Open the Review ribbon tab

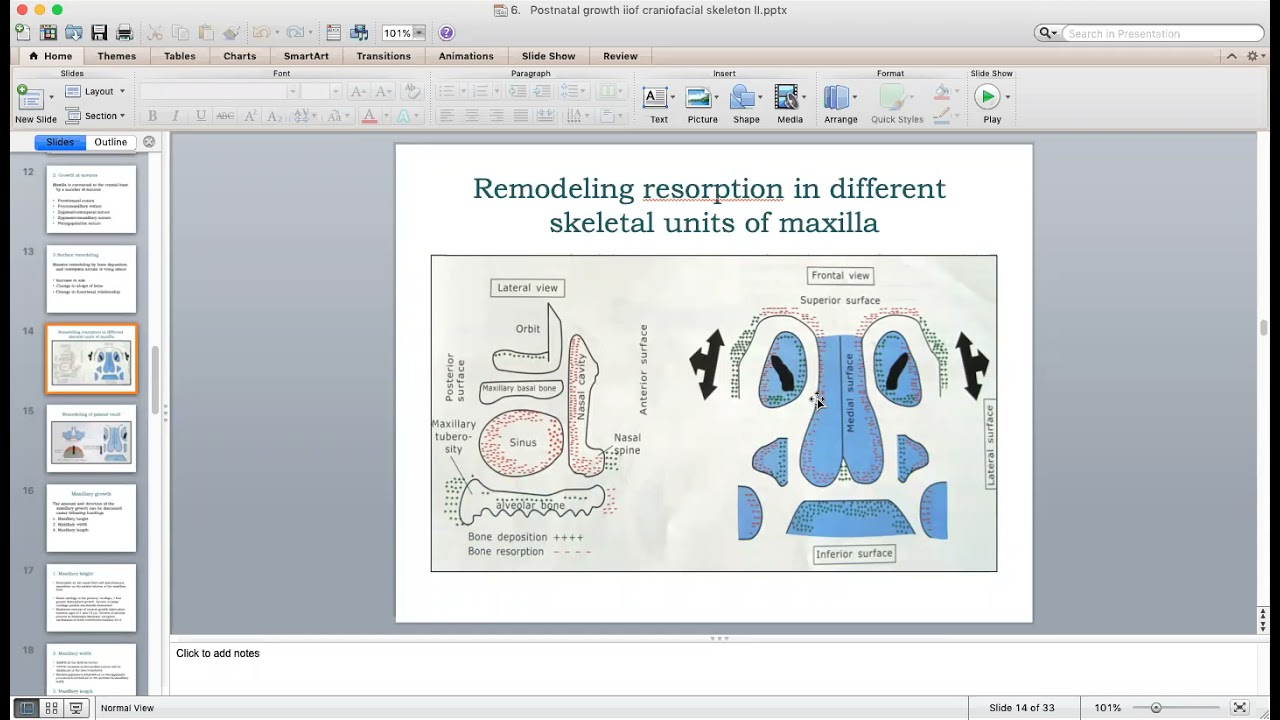pos(620,56)
